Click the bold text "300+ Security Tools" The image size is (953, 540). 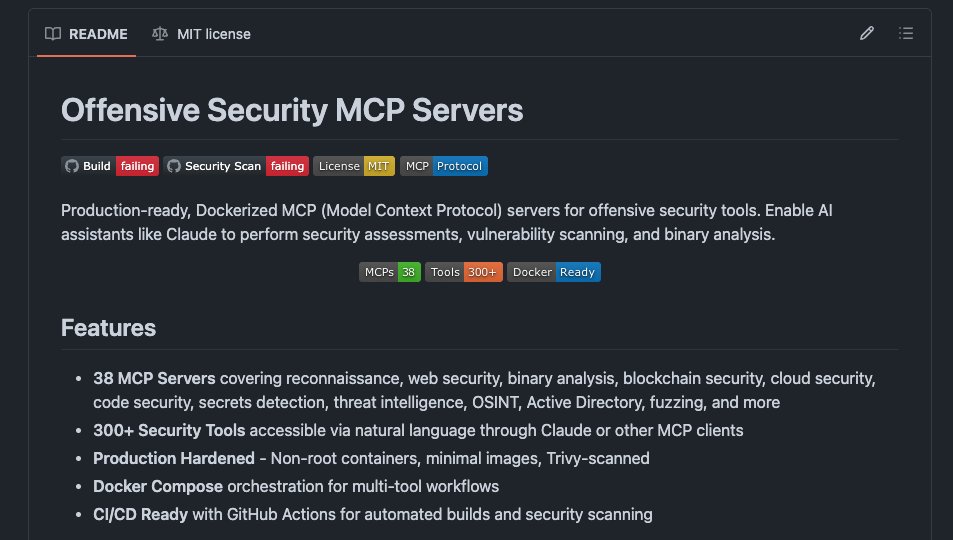pyautogui.click(x=169, y=431)
